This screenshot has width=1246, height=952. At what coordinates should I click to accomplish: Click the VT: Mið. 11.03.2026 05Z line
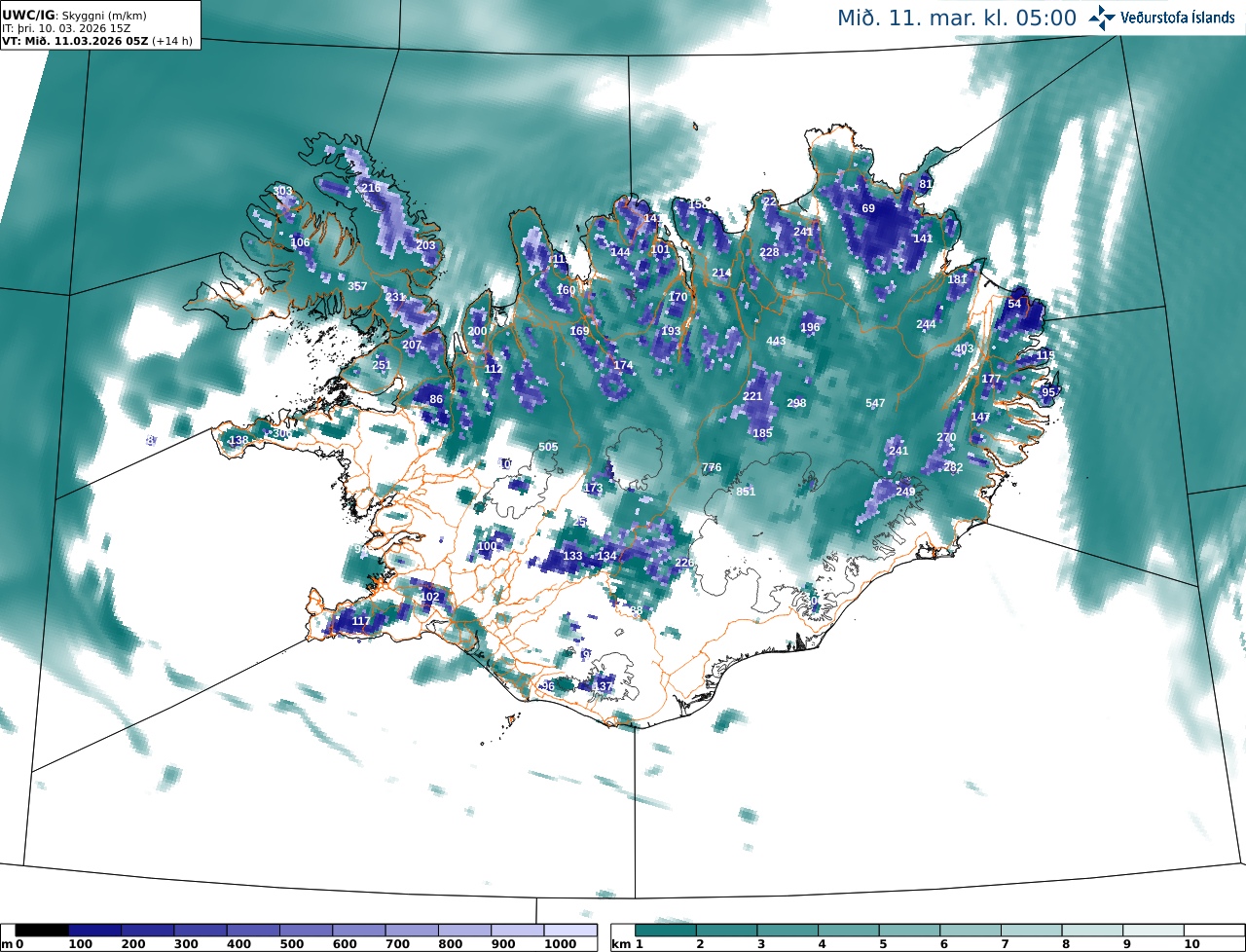point(97,41)
